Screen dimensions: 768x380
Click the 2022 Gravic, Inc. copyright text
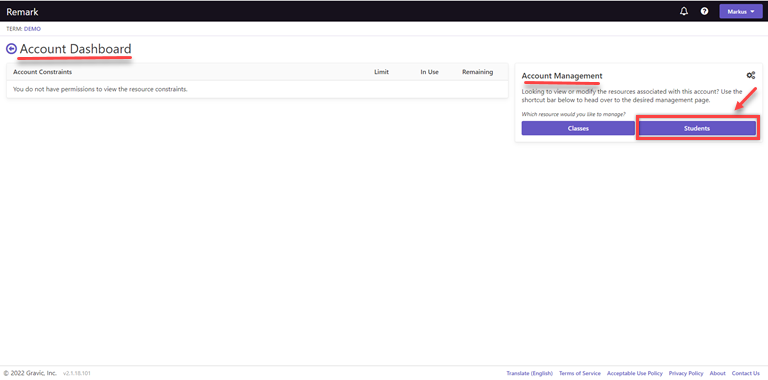click(x=30, y=373)
